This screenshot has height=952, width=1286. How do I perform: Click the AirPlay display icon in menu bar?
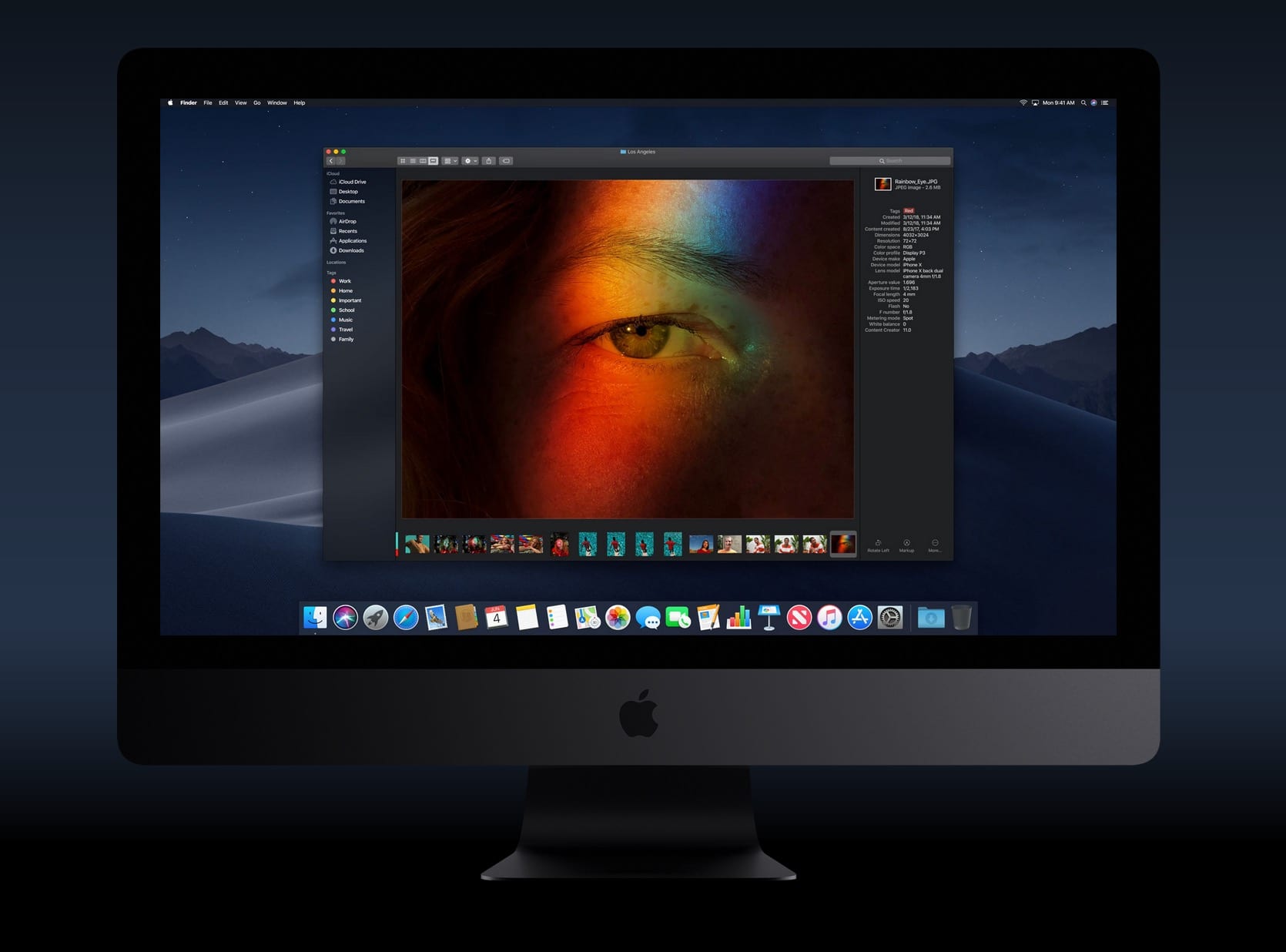[1036, 102]
